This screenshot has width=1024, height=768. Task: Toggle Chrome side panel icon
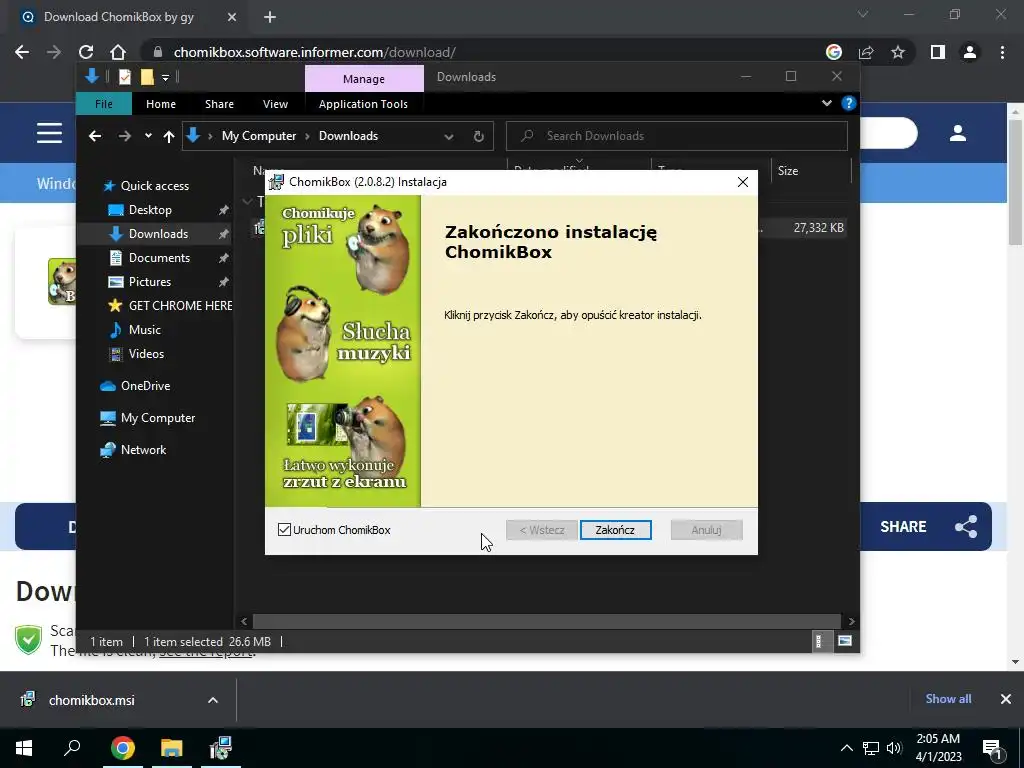click(938, 52)
